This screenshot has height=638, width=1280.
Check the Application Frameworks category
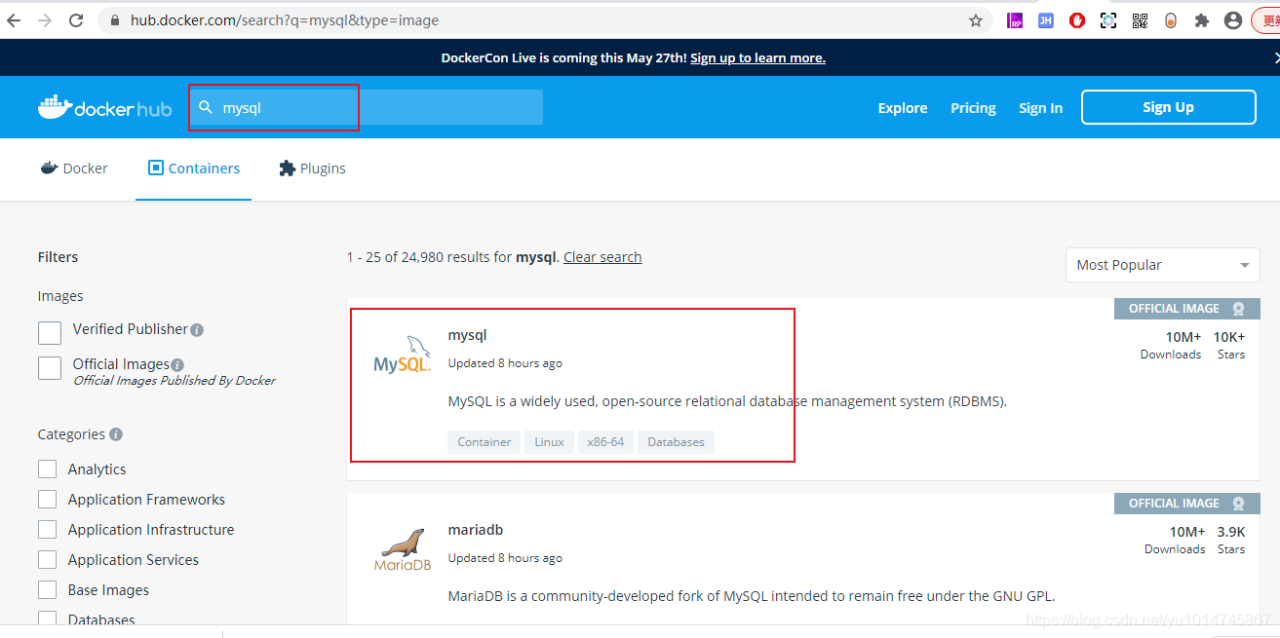click(47, 499)
